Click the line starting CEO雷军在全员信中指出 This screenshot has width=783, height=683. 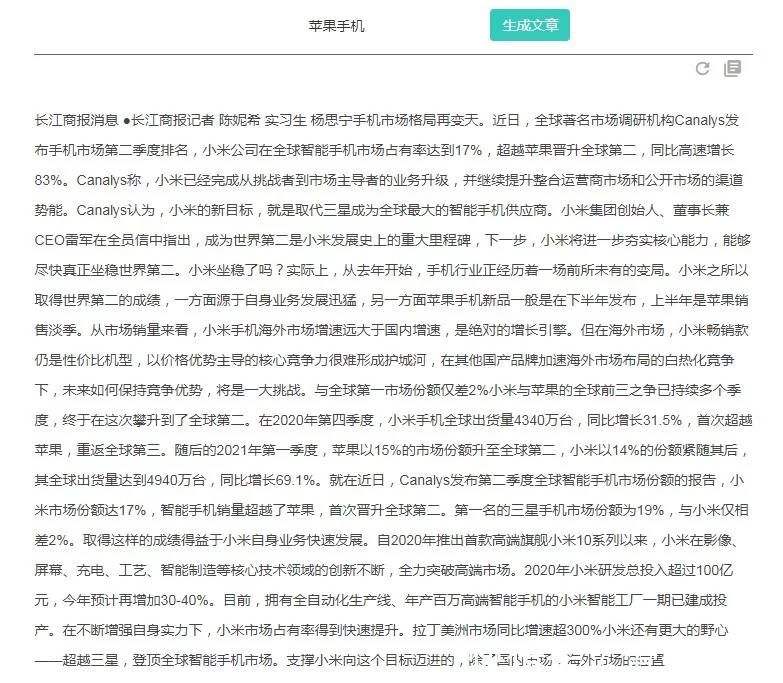pos(392,240)
